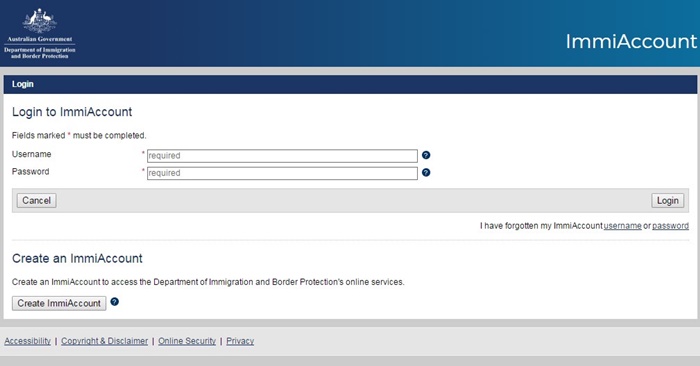Show help for the Create ImmiAccount button
Image resolution: width=700 pixels, height=366 pixels.
pos(115,302)
